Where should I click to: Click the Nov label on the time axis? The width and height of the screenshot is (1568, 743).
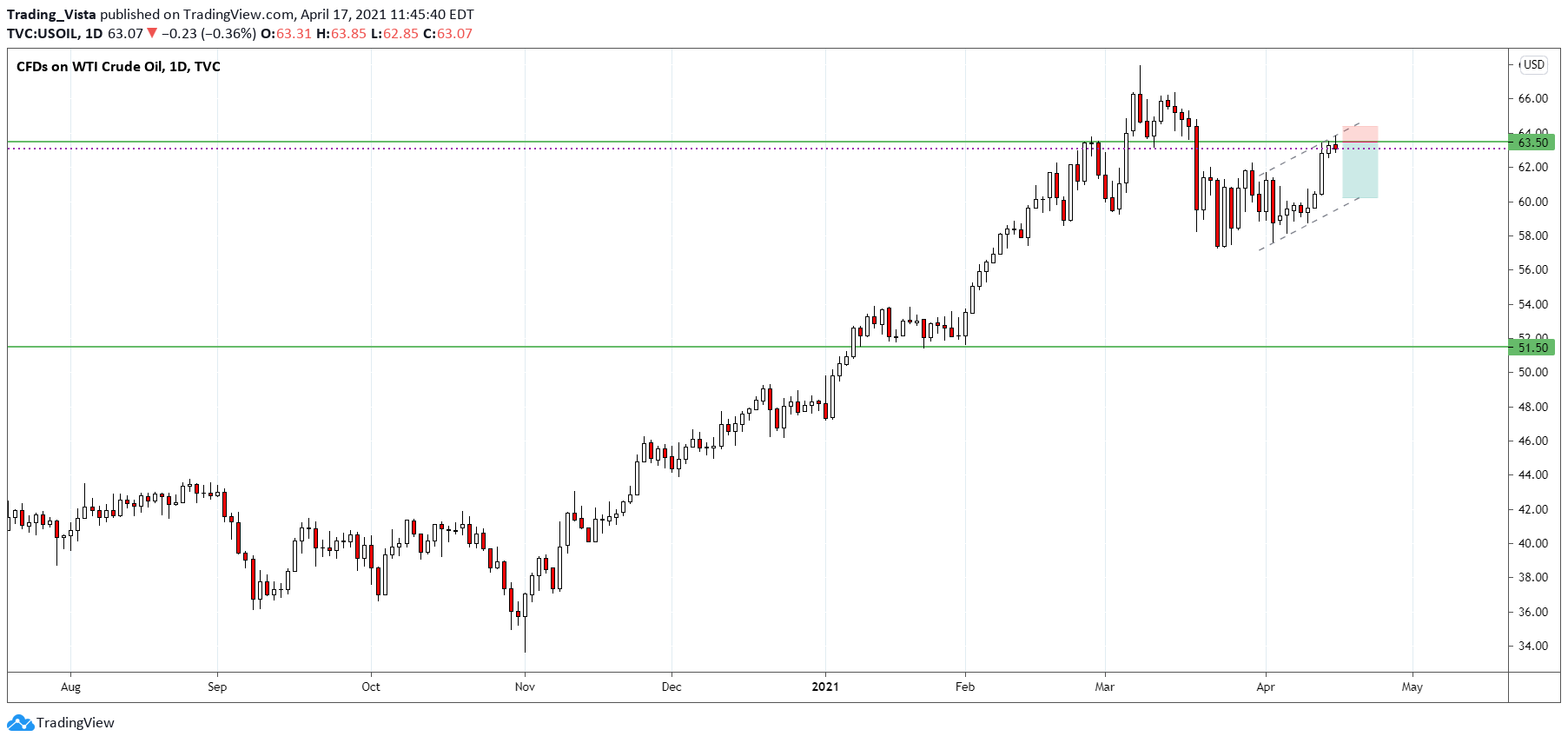coord(525,687)
